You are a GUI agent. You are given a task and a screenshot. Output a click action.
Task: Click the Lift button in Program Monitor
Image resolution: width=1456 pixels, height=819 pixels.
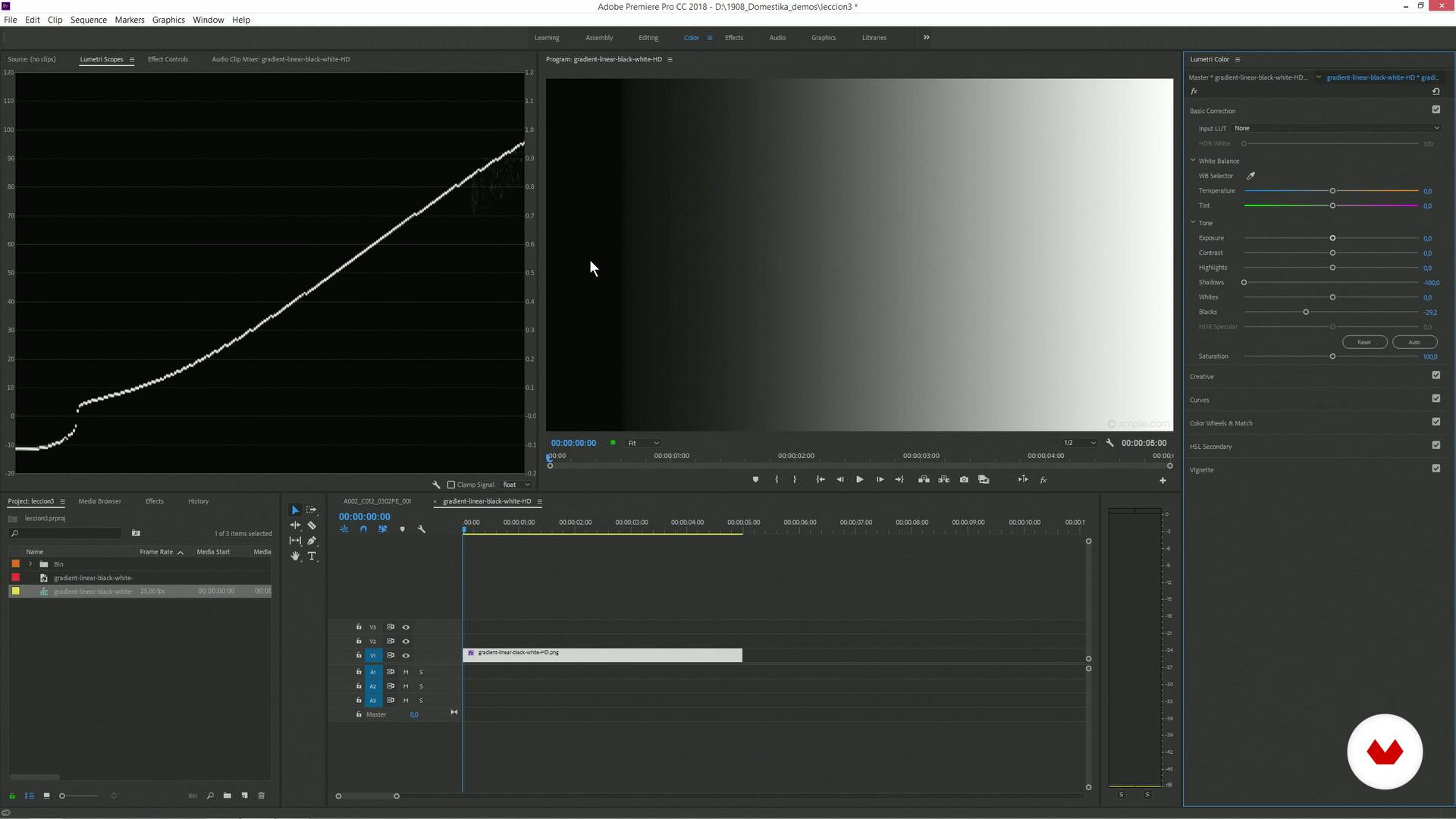pyautogui.click(x=924, y=479)
